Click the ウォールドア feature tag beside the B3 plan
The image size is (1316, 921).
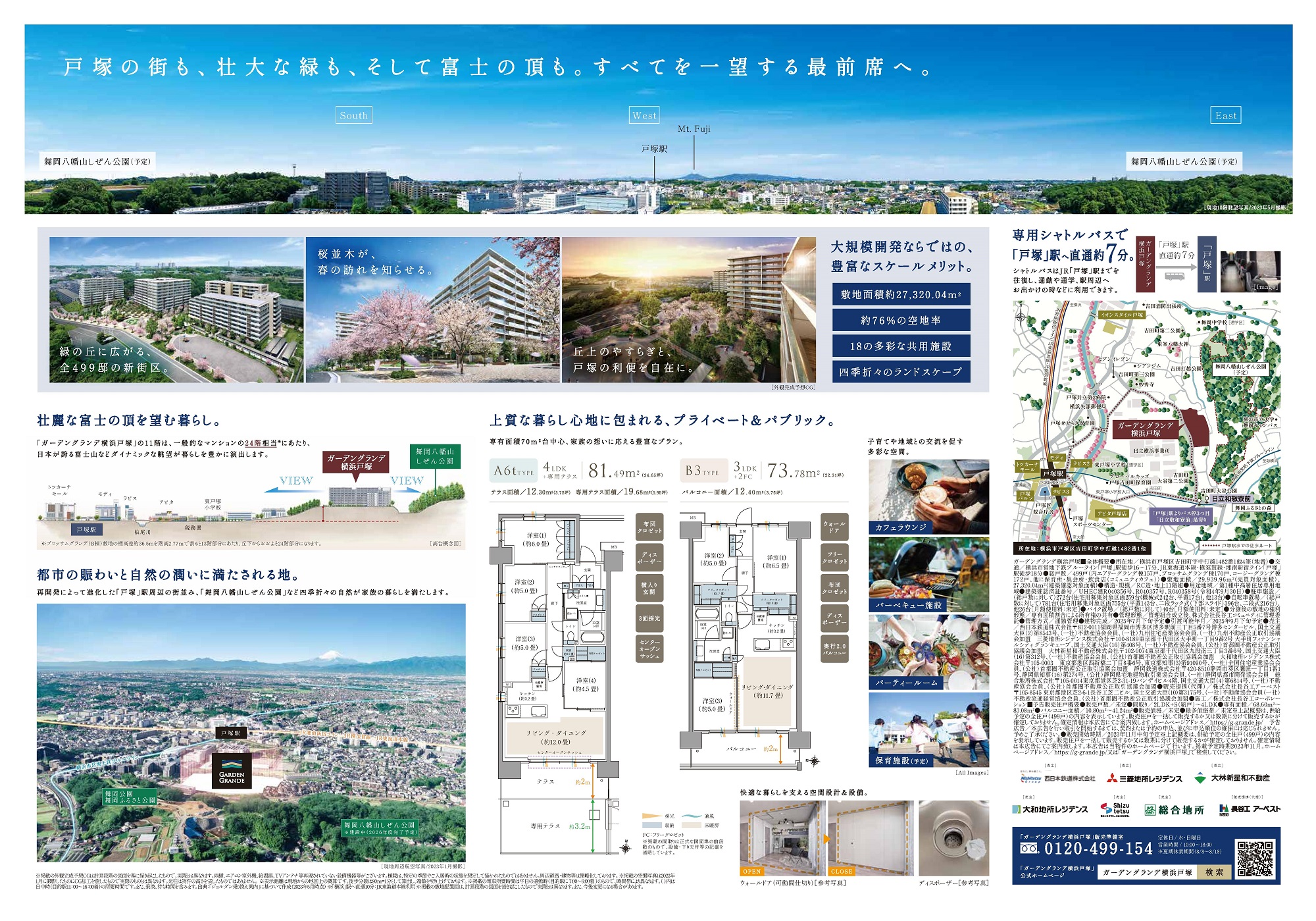click(x=835, y=527)
